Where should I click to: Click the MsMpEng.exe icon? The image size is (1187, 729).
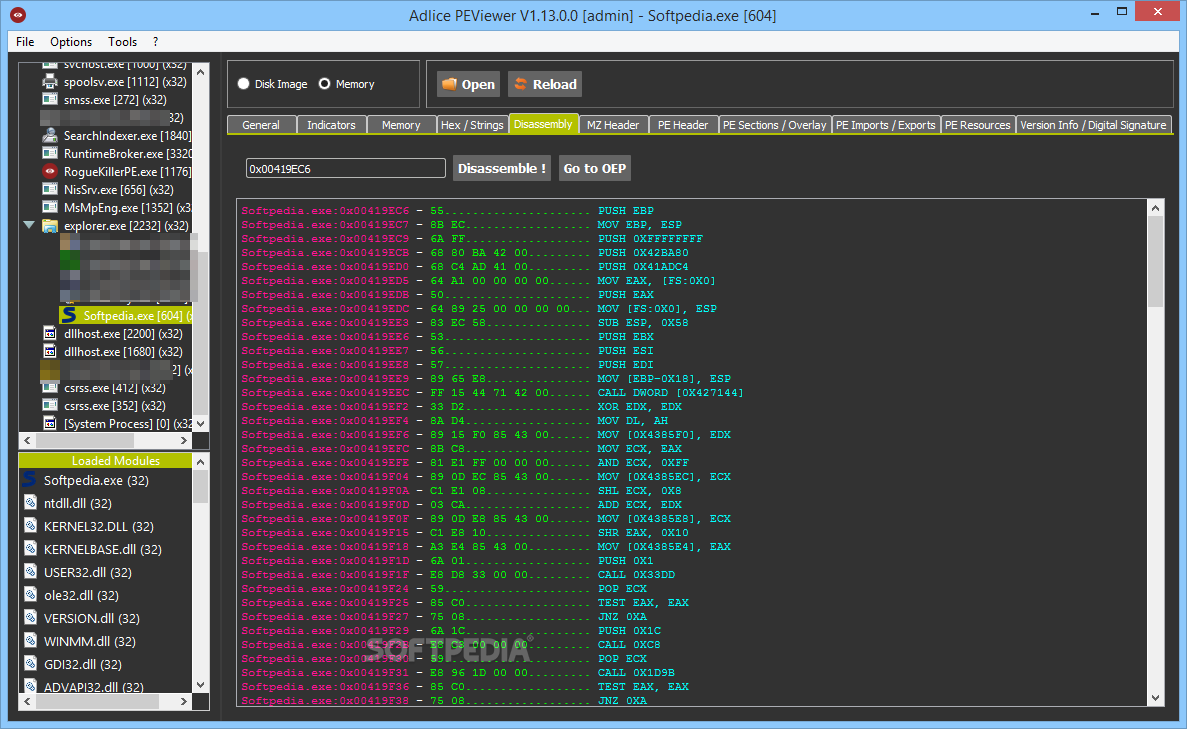pos(50,207)
